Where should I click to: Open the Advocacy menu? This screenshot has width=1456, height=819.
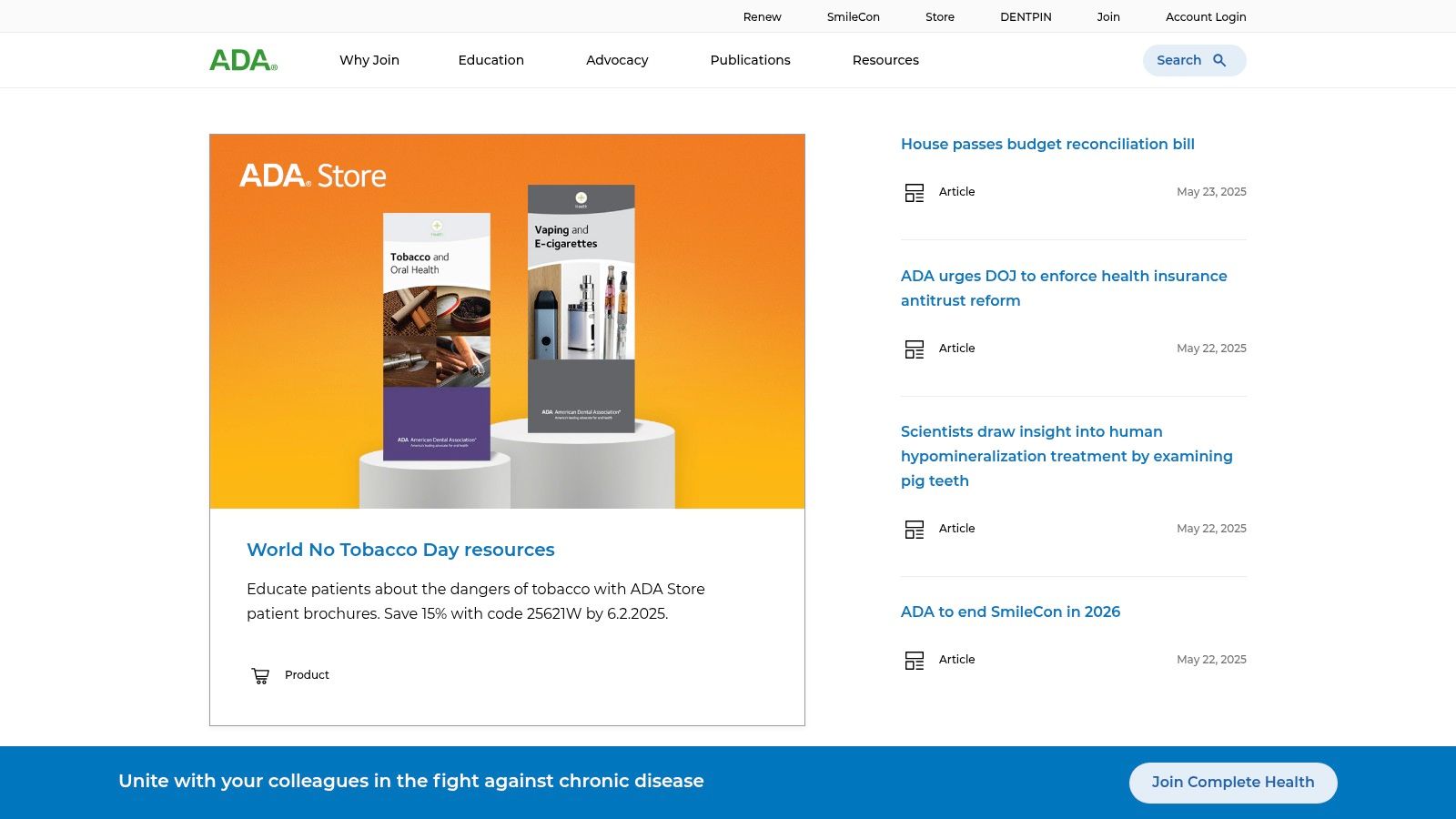[617, 60]
